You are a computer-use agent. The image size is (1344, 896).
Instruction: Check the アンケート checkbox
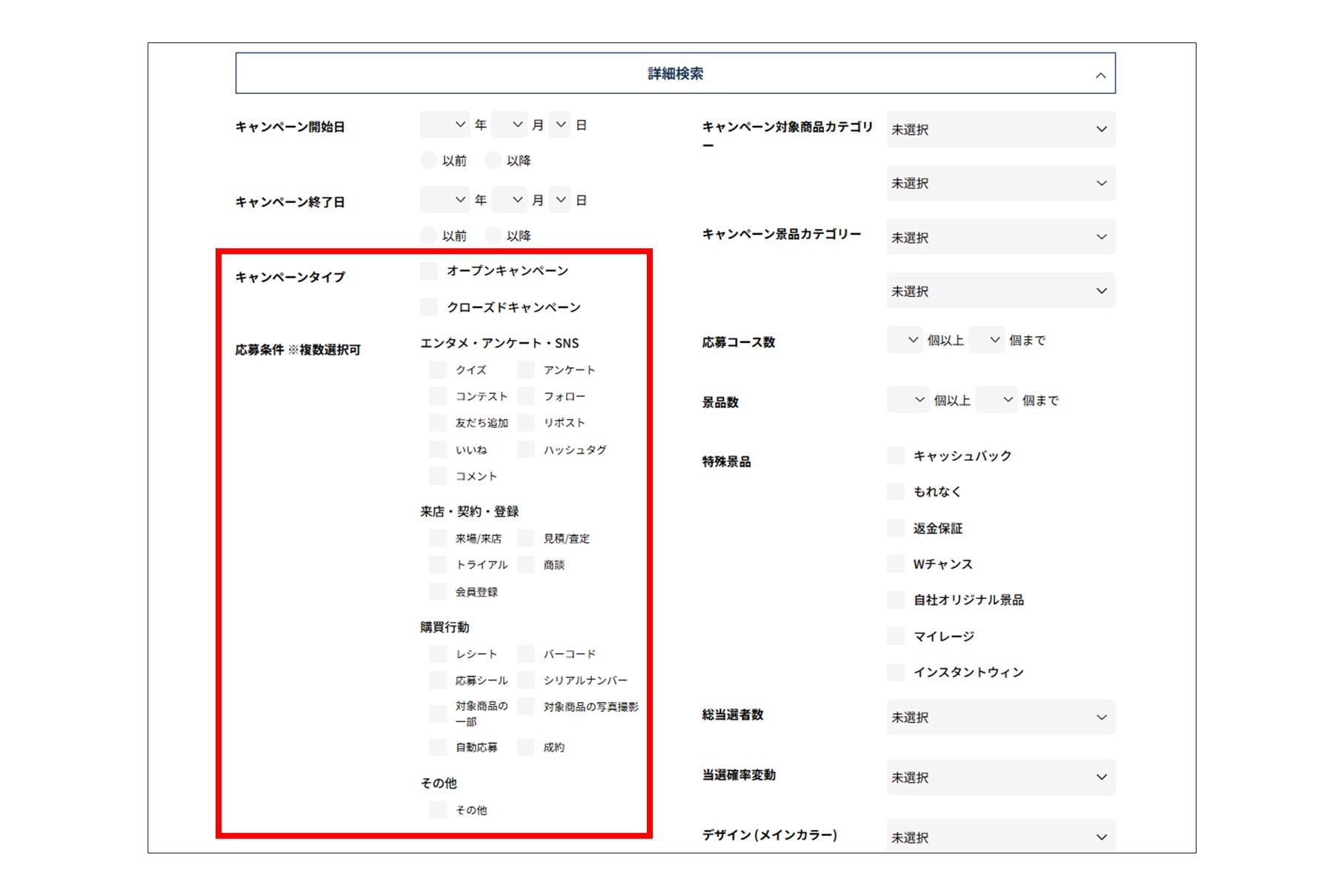525,370
